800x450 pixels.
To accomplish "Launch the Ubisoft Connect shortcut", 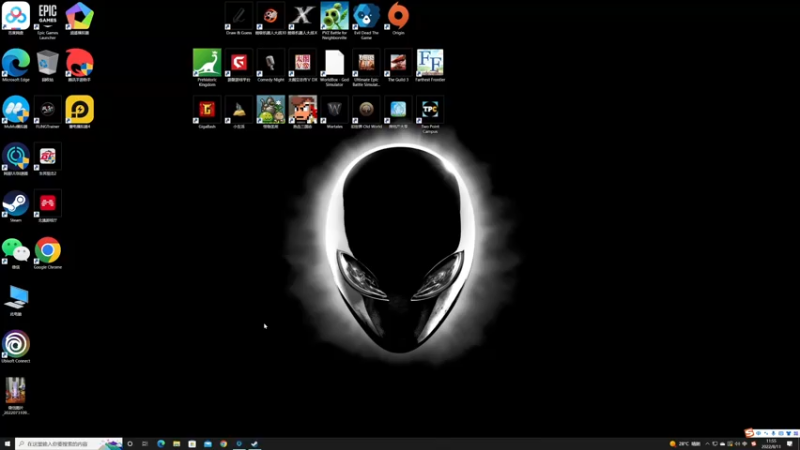I will click(16, 346).
